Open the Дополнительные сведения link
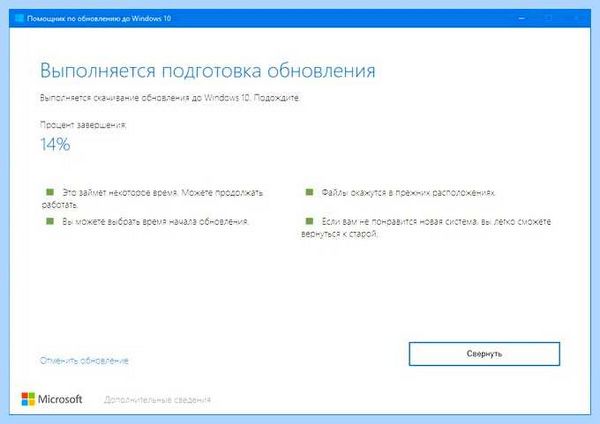This screenshot has width=600, height=424. 157,400
